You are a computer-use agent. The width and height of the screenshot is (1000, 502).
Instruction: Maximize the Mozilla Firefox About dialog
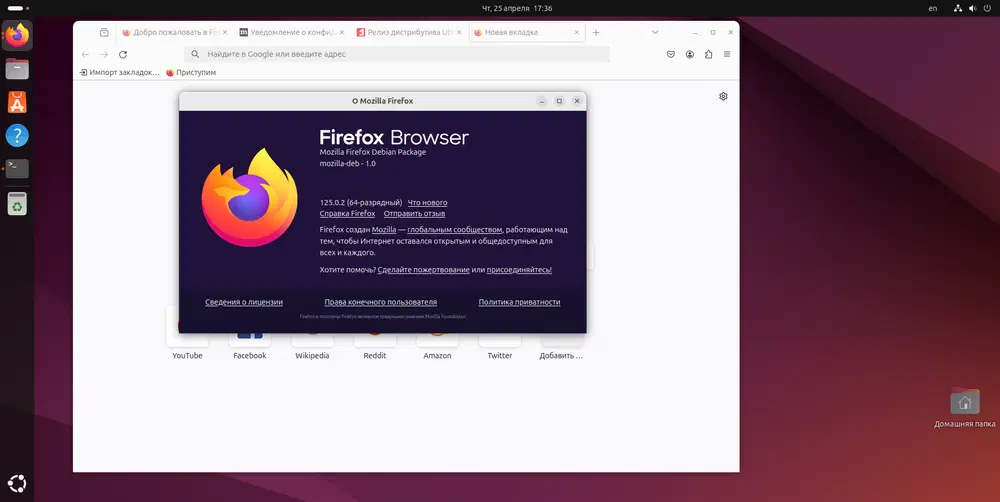[559, 101]
